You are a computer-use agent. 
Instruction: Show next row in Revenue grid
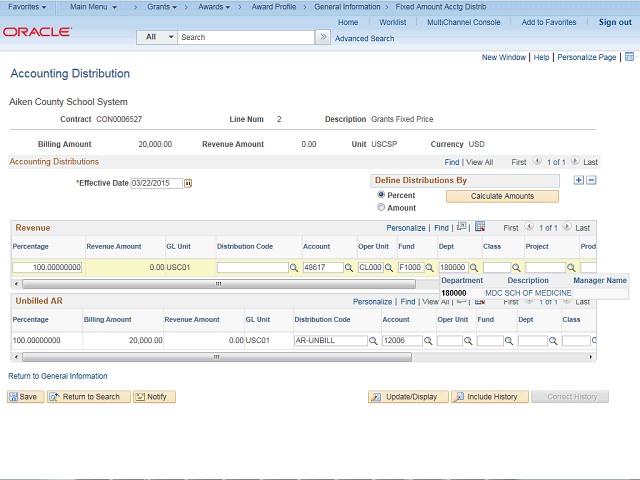click(x=567, y=227)
